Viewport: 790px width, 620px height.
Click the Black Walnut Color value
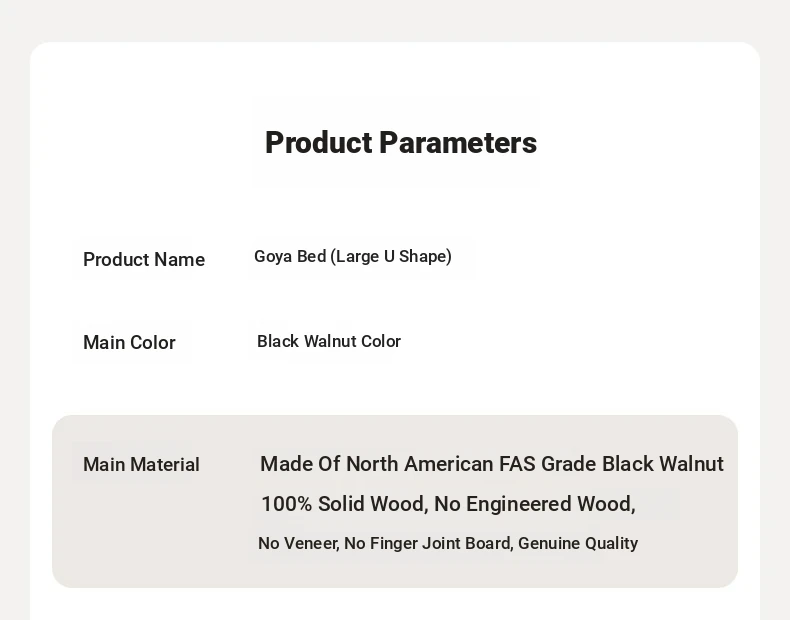(329, 341)
